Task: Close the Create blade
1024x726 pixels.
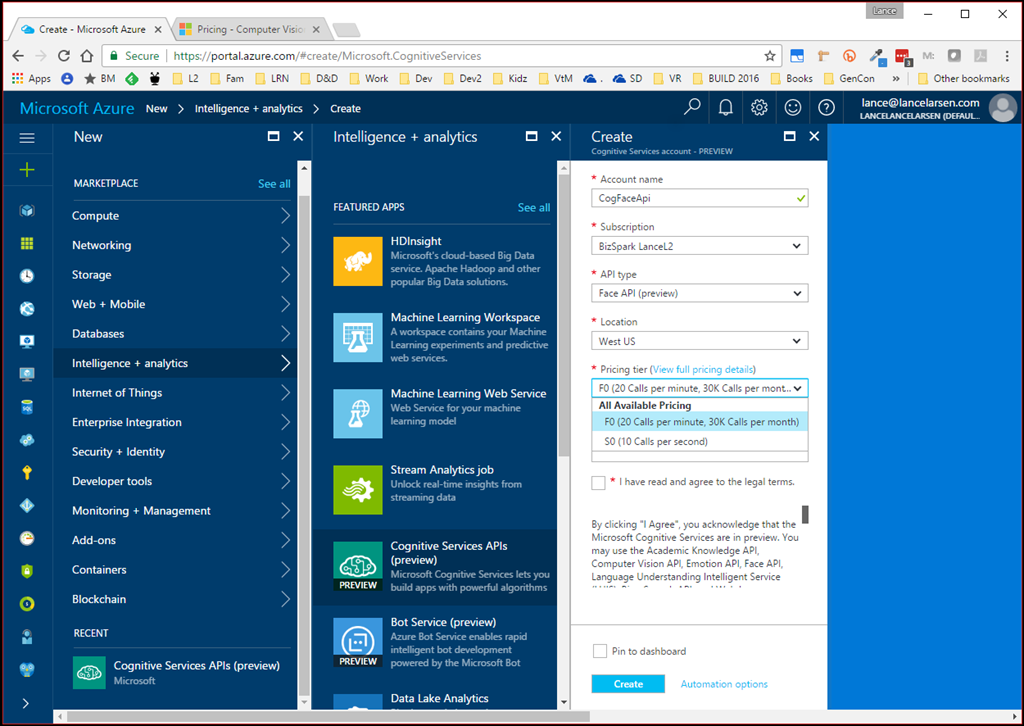Action: pos(814,136)
